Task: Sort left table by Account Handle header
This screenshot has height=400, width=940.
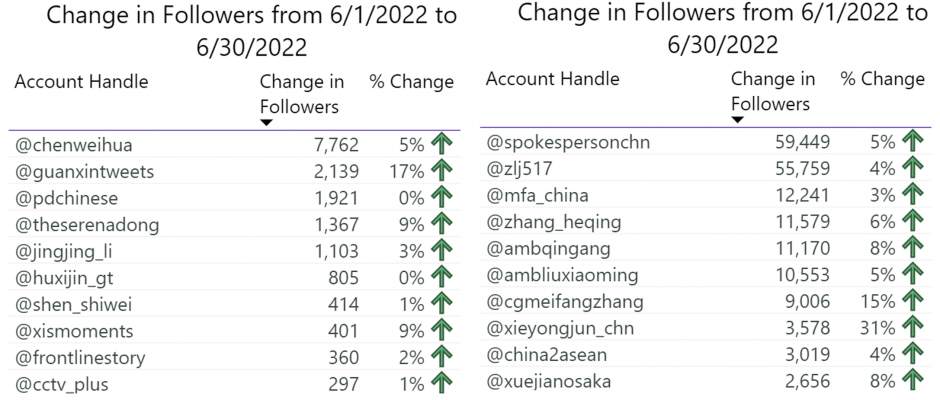Action: (81, 82)
